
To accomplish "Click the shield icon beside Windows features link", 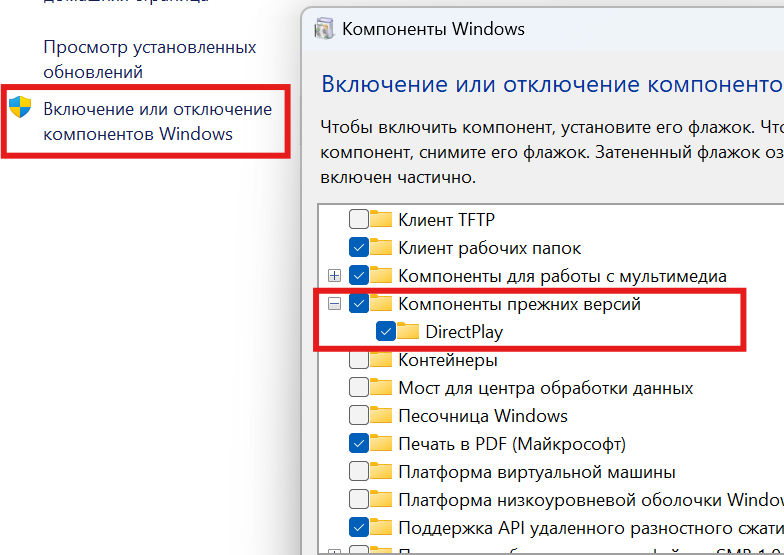I will pyautogui.click(x=20, y=108).
